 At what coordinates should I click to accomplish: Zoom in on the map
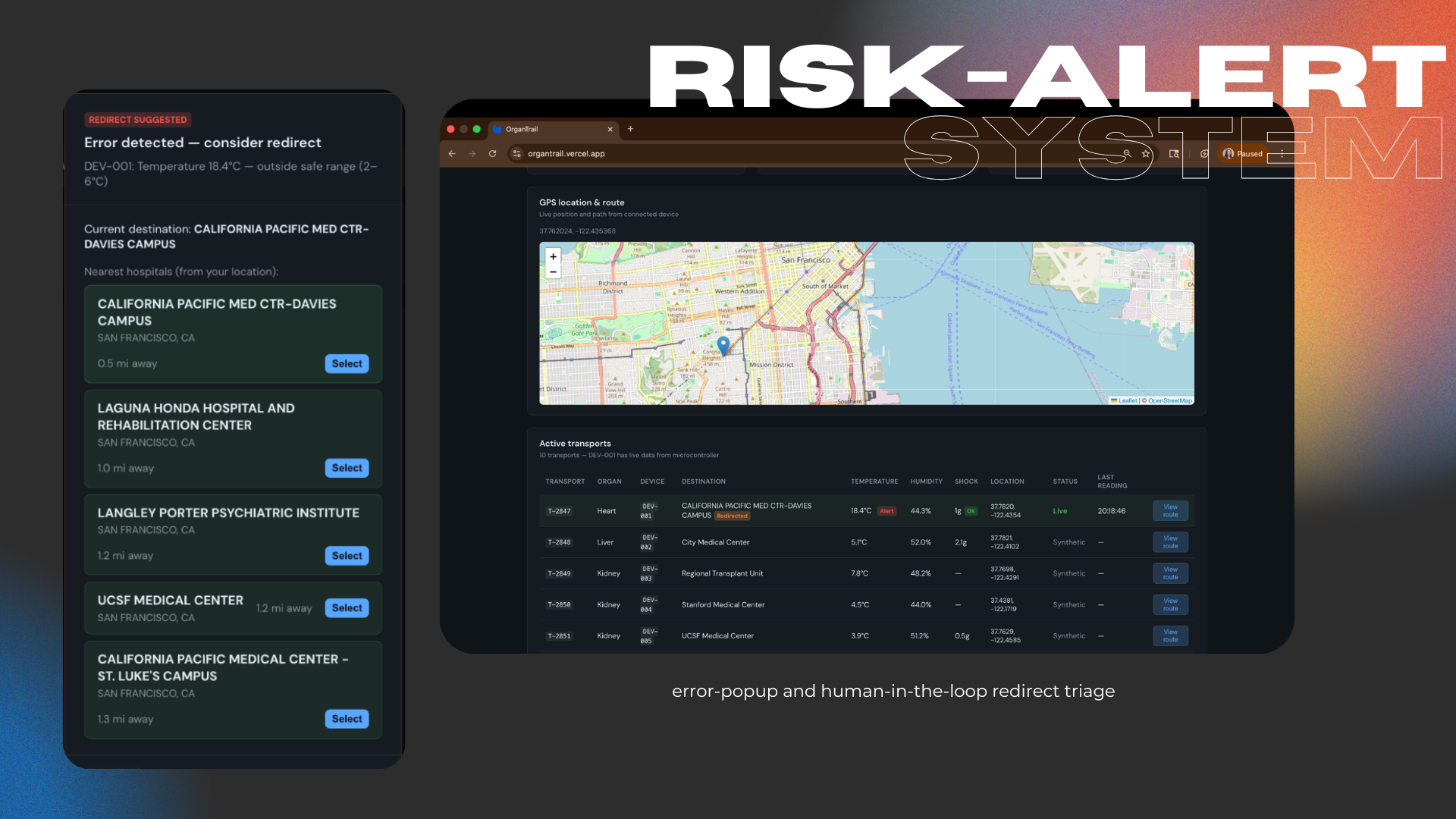[553, 257]
